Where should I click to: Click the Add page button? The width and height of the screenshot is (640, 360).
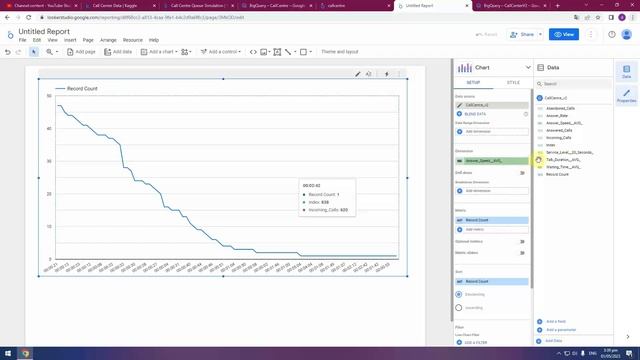click(x=81, y=52)
